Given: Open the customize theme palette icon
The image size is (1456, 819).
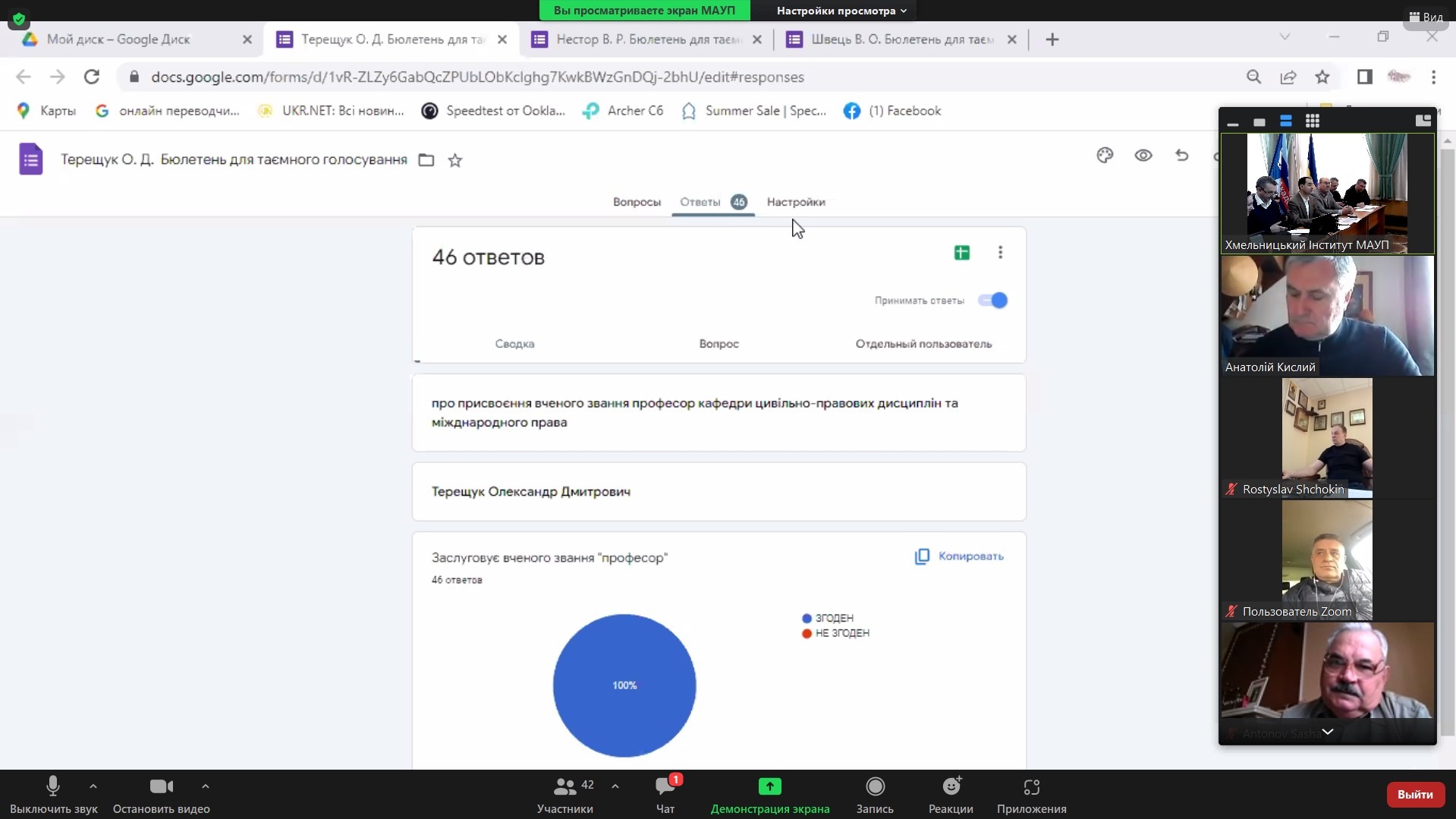Looking at the screenshot, I should (1105, 156).
